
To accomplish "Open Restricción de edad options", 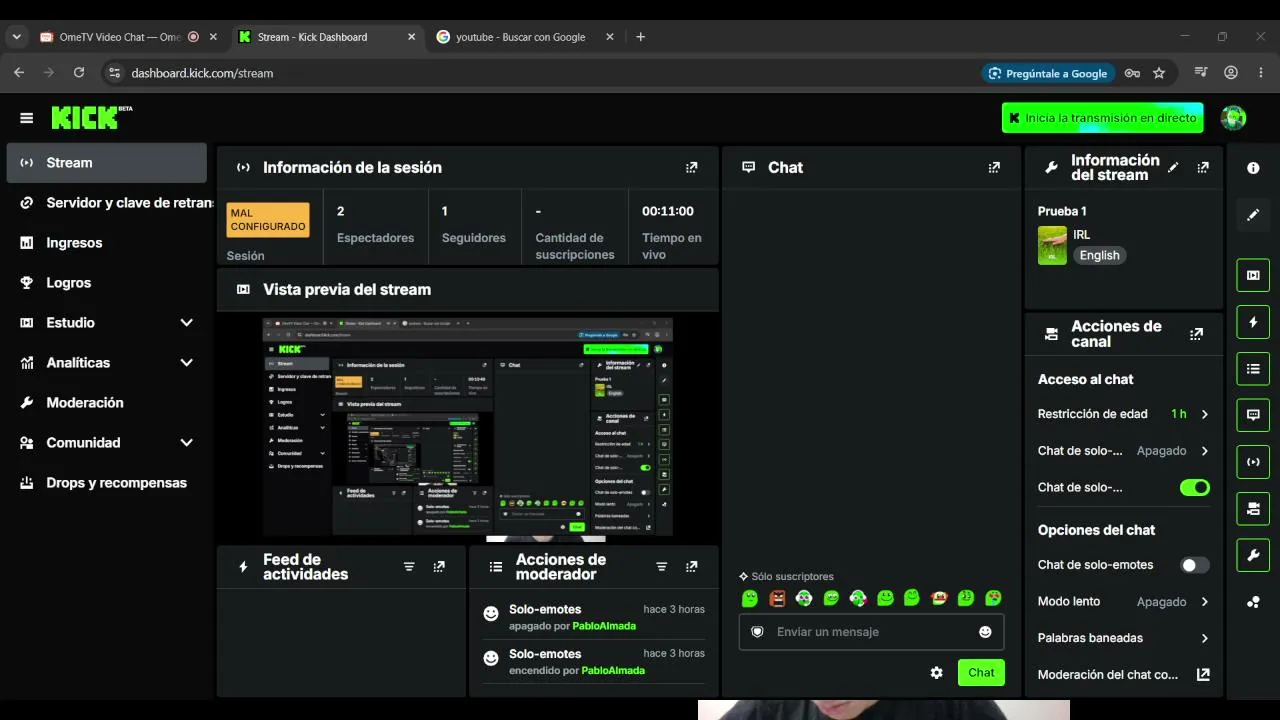I will coord(1124,414).
